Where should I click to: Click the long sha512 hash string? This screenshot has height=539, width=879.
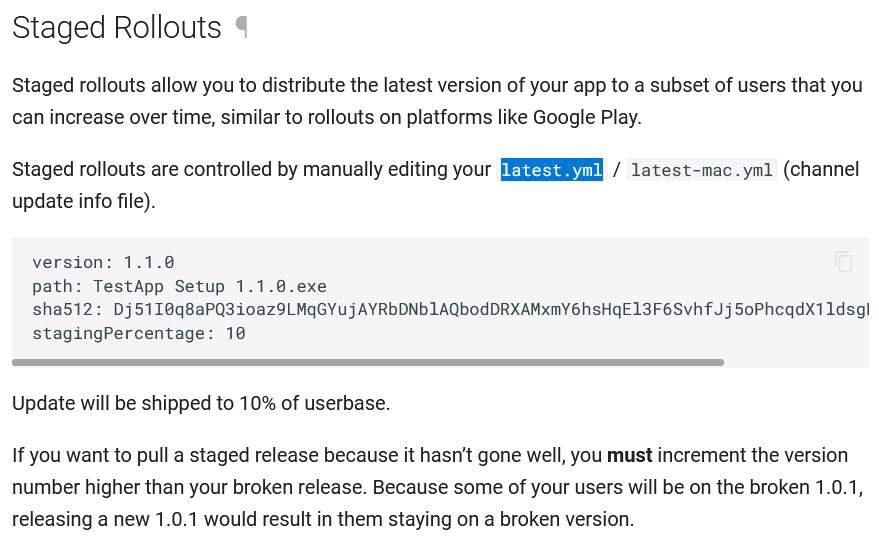(491, 310)
